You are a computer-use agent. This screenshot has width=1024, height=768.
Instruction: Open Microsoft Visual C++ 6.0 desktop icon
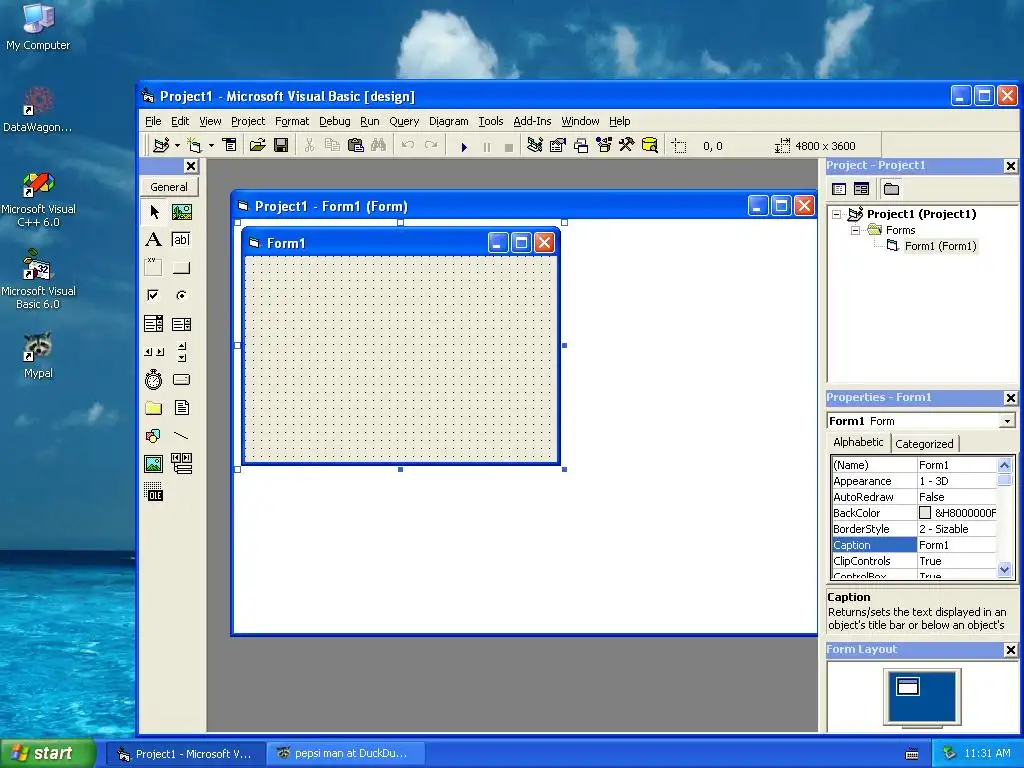pos(38,200)
